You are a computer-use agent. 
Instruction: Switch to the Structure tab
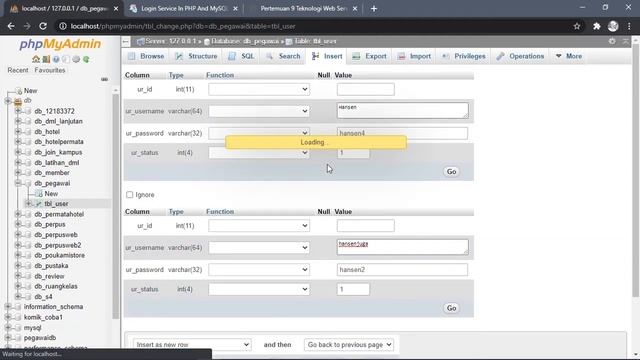coord(196,56)
